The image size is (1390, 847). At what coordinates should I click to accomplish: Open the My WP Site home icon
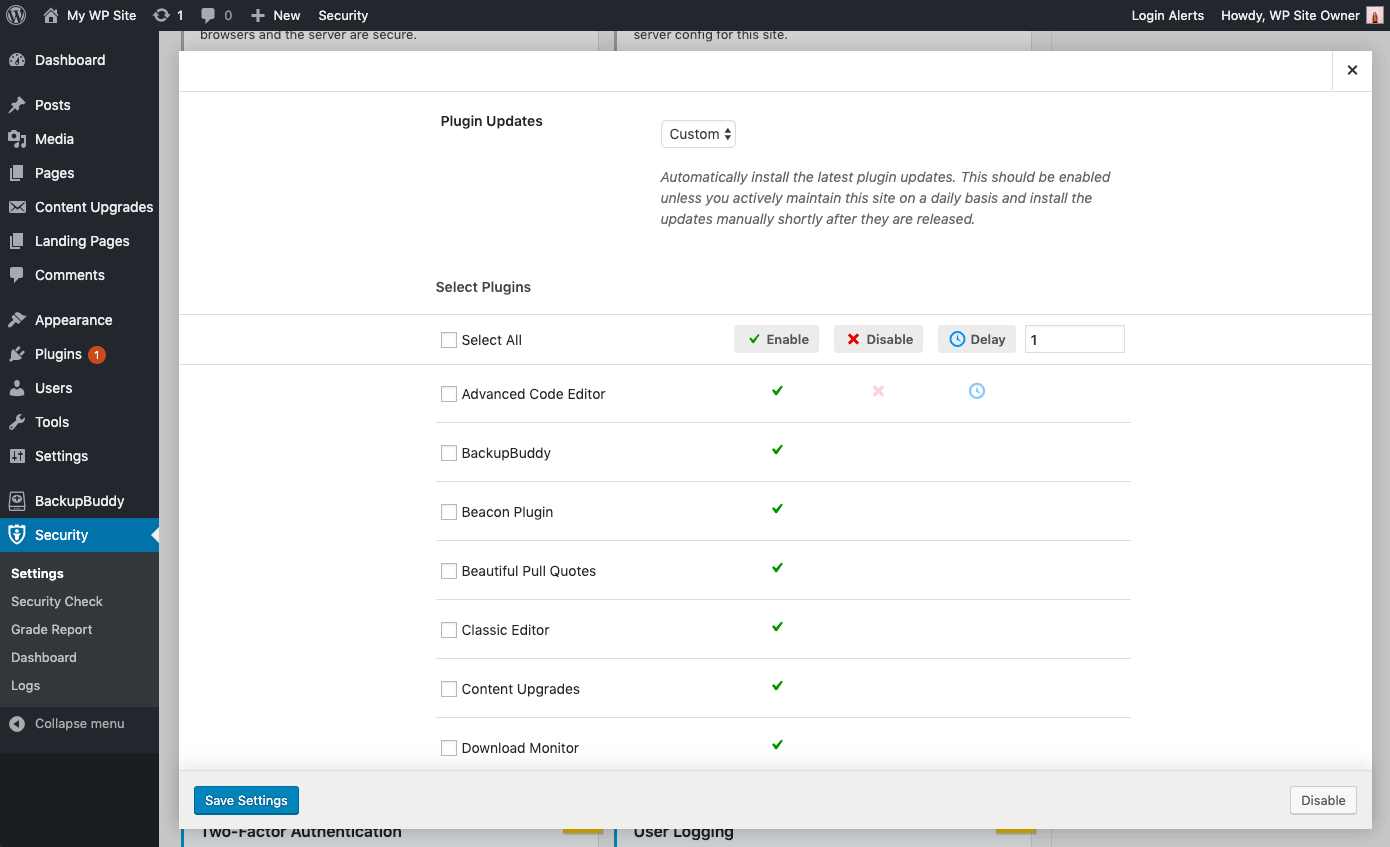click(x=51, y=15)
